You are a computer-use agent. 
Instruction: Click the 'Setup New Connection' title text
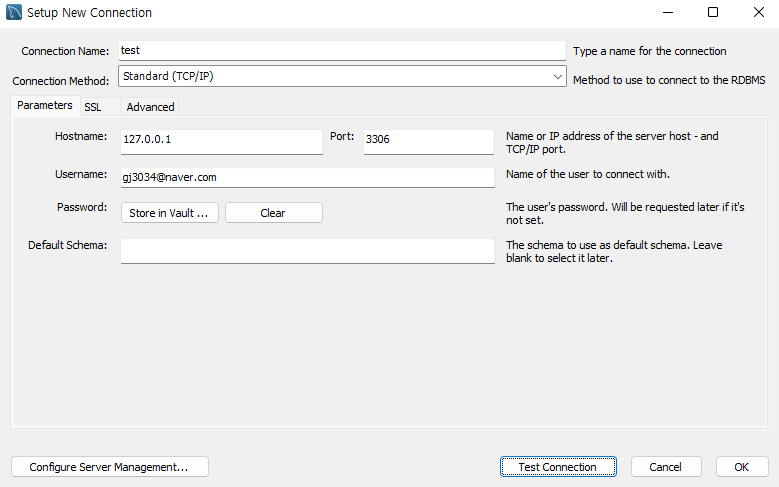click(x=89, y=13)
